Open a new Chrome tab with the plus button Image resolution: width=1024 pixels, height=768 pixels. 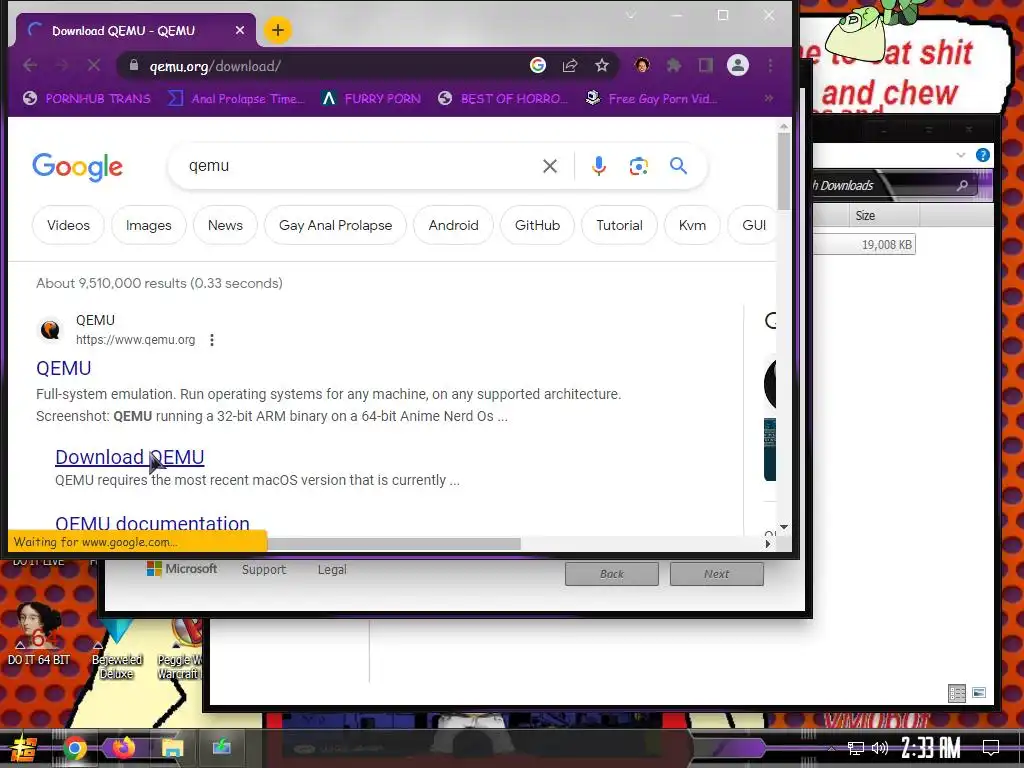coord(278,30)
